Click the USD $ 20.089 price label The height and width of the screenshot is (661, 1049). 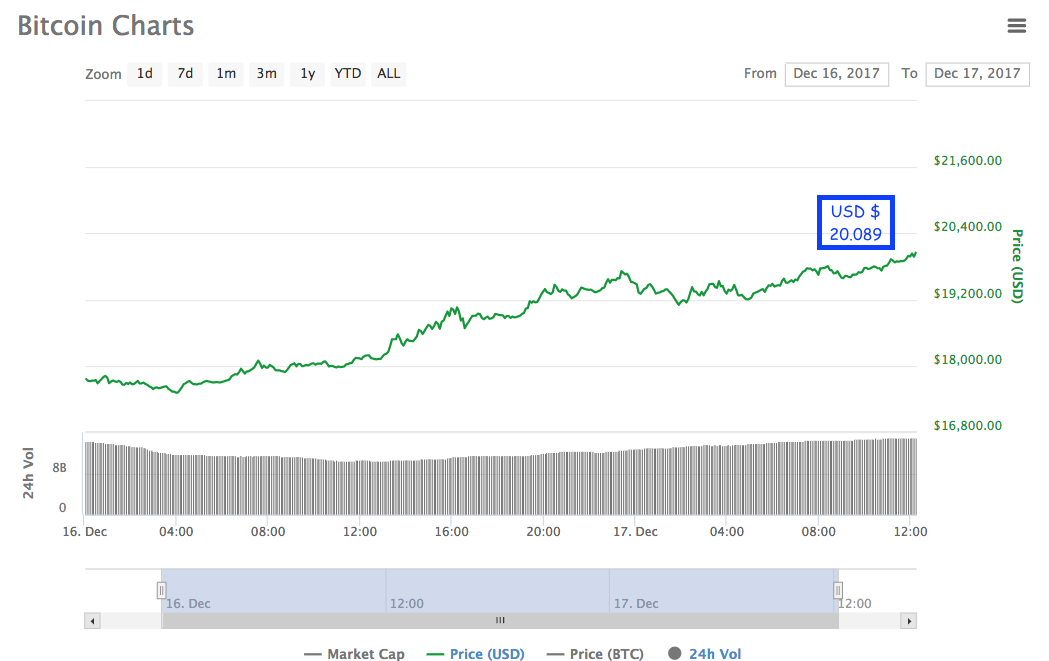(856, 223)
